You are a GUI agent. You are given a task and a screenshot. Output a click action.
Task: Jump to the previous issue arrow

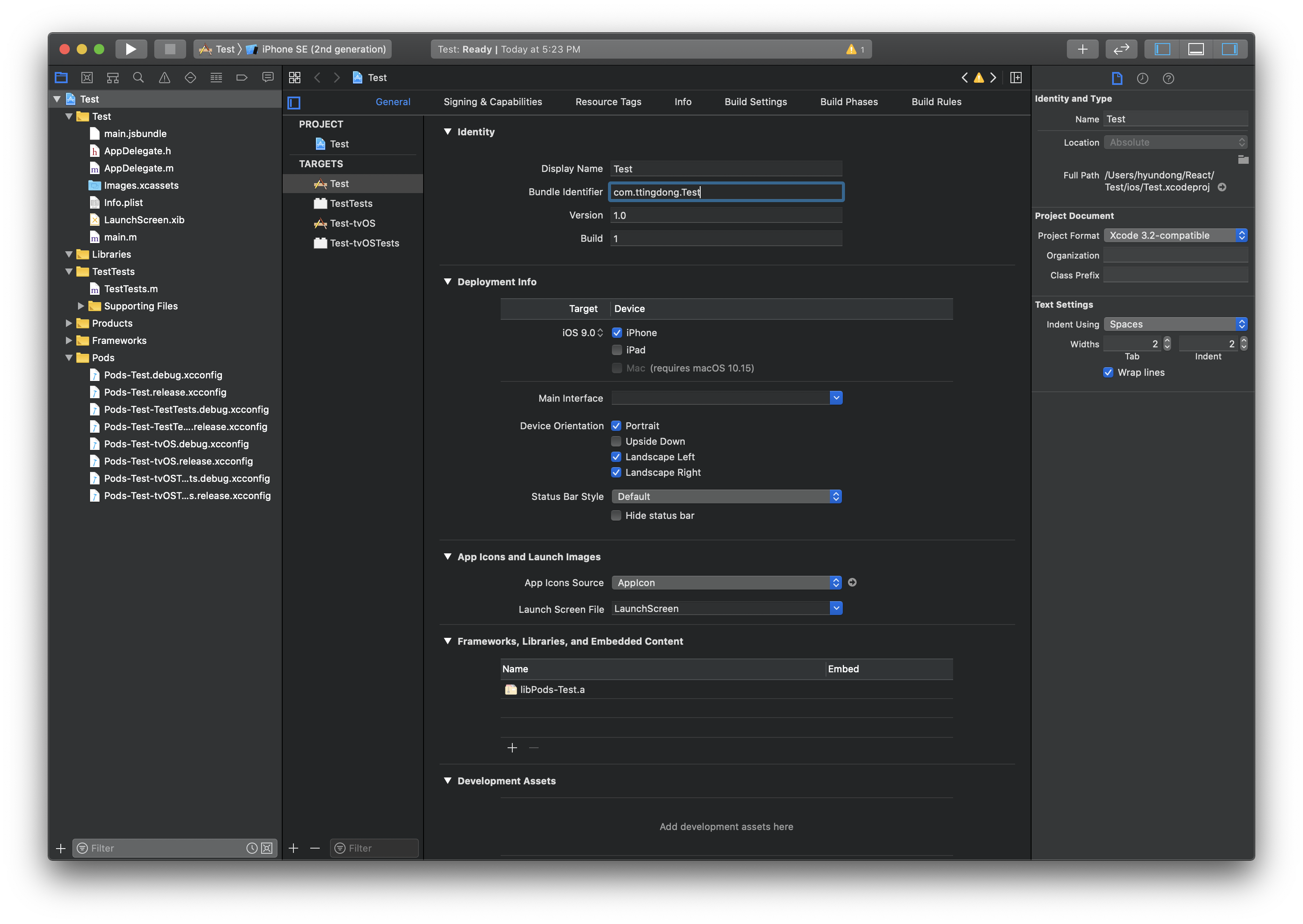tap(965, 78)
